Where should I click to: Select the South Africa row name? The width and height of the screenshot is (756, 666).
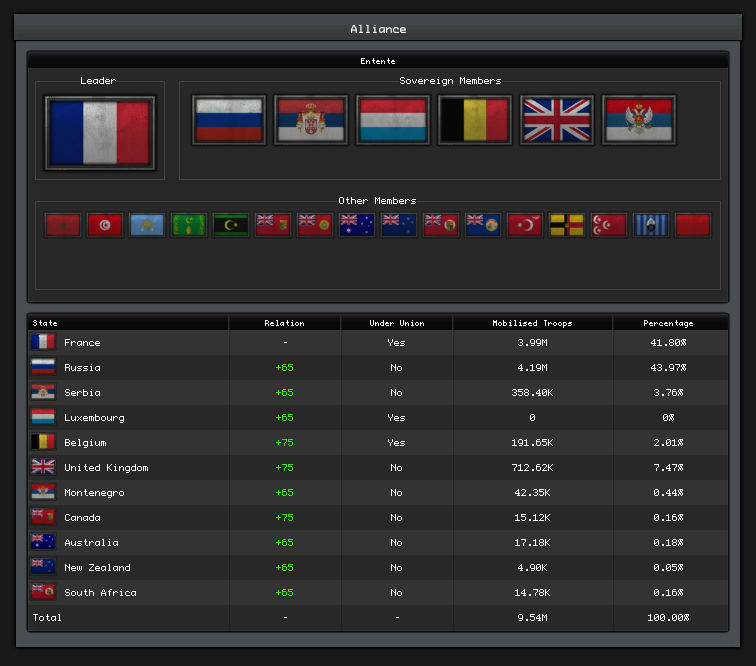coord(100,593)
